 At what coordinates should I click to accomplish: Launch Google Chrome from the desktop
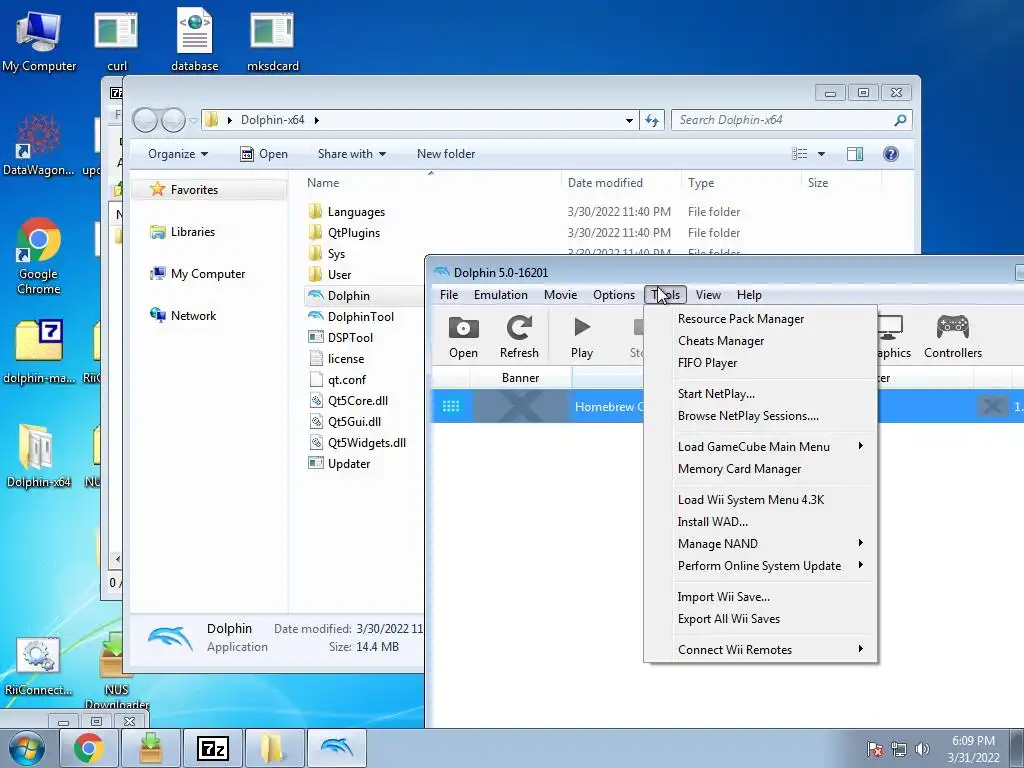pyautogui.click(x=39, y=256)
